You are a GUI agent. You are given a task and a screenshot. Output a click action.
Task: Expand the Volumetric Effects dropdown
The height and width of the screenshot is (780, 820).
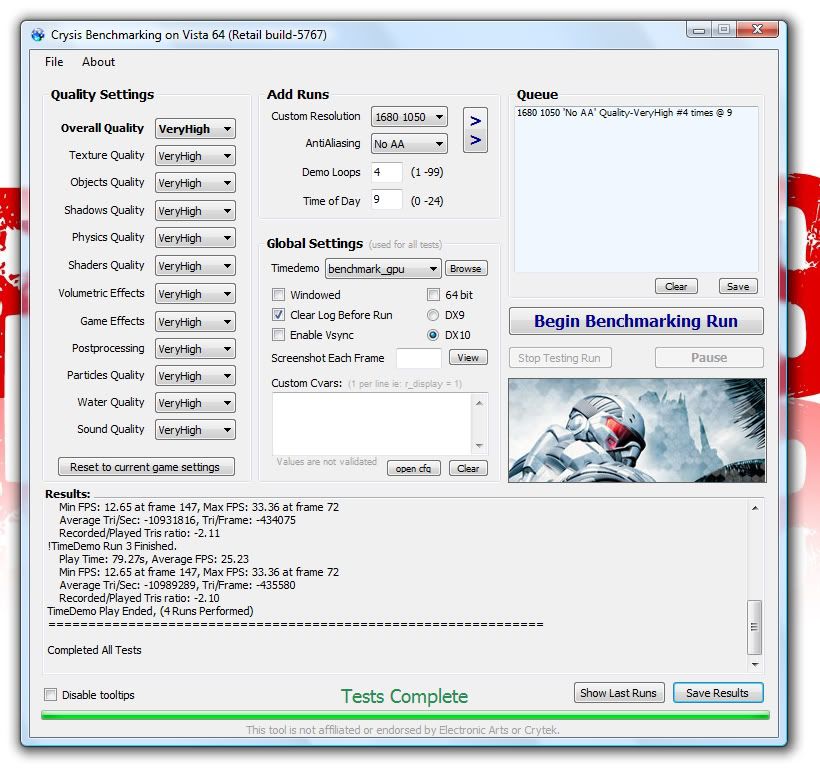[x=195, y=294]
